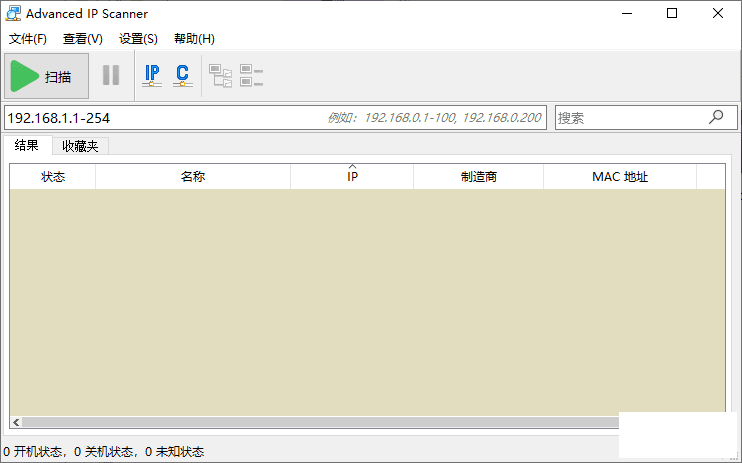Click the IP toolbar icon

[x=152, y=75]
